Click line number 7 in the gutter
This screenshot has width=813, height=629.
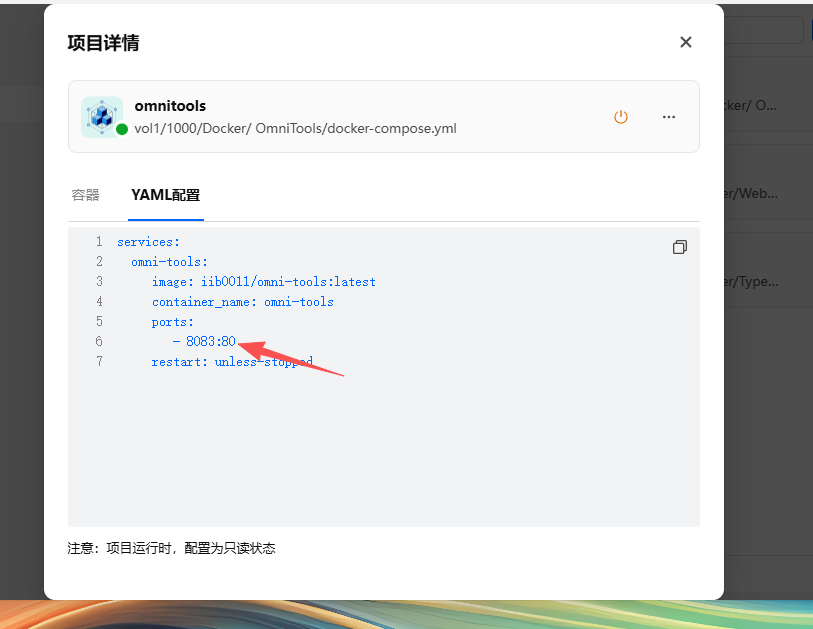(99, 361)
